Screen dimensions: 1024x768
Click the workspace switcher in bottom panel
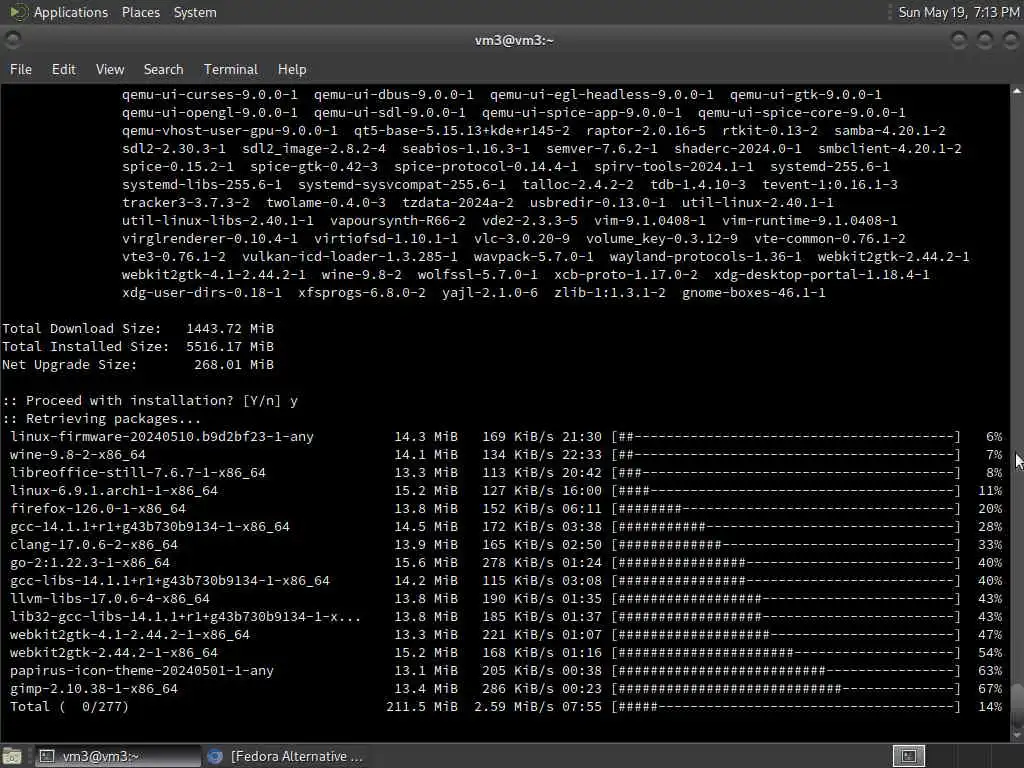908,756
